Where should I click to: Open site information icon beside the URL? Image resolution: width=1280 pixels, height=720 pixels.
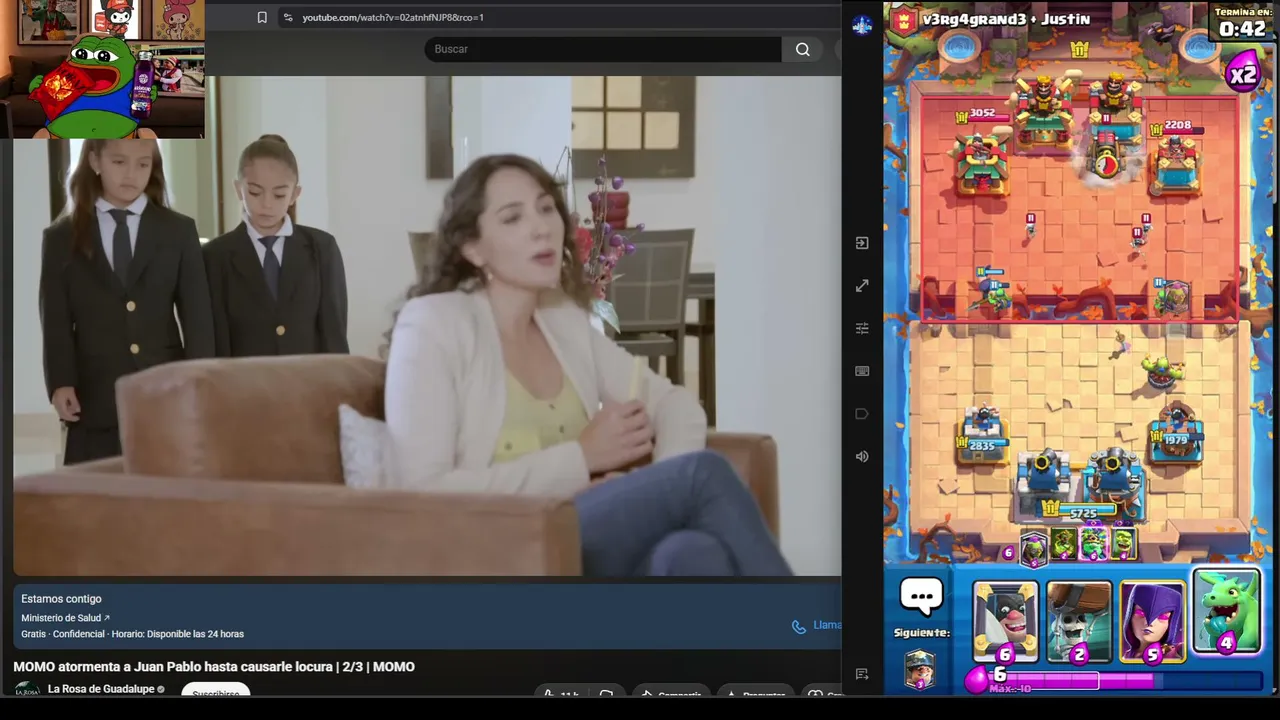288,17
